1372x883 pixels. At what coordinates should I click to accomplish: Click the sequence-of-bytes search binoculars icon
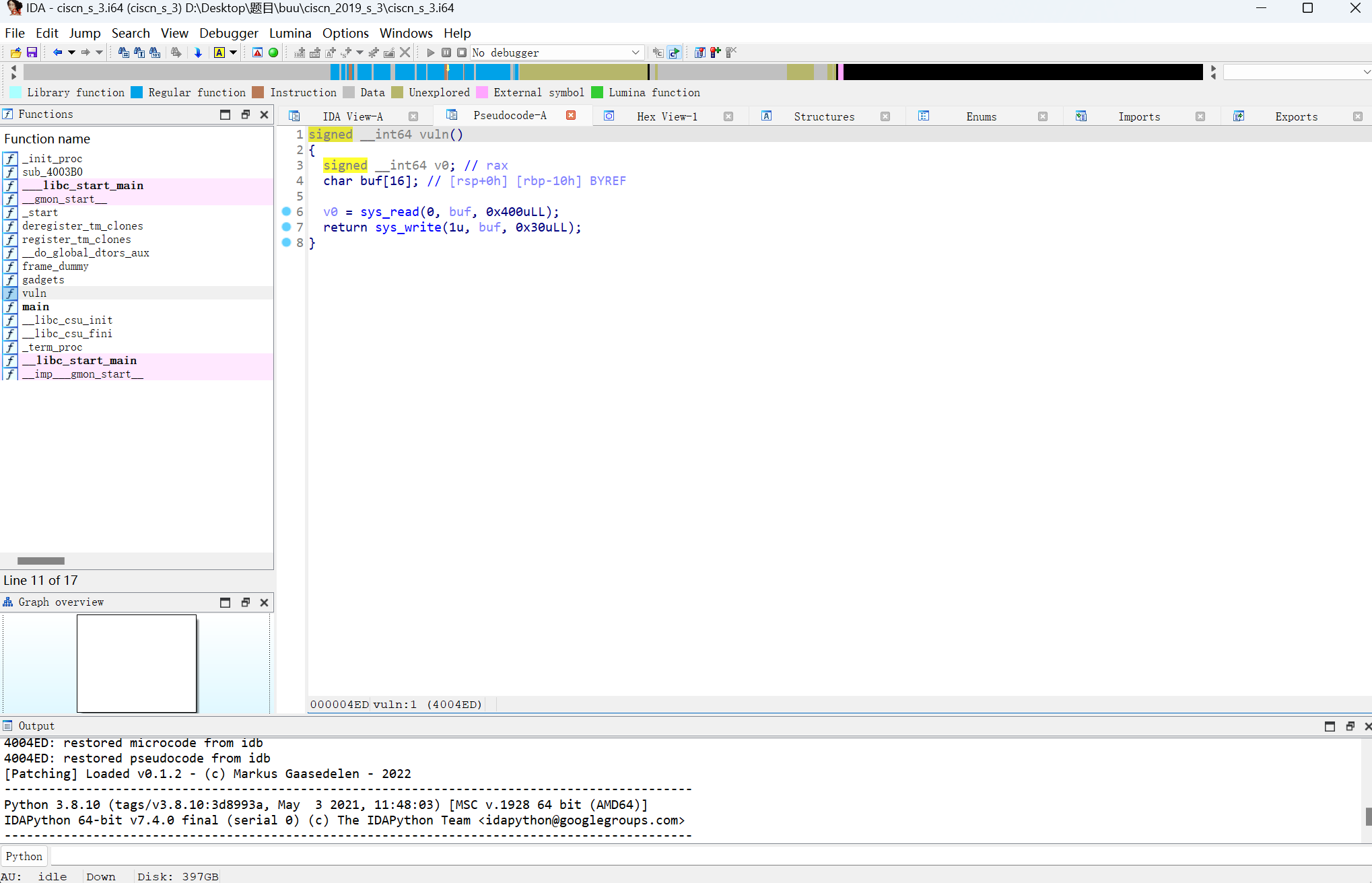(x=155, y=52)
